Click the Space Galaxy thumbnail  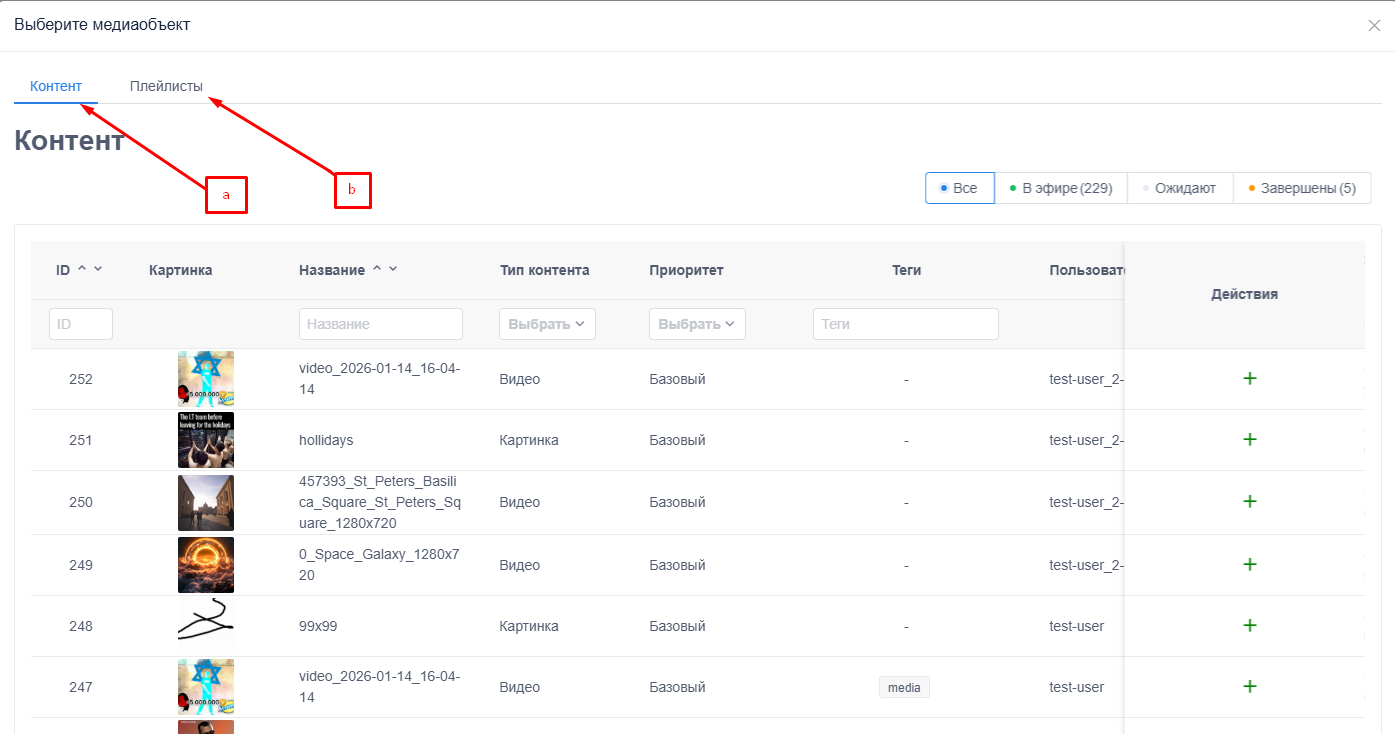tap(206, 565)
